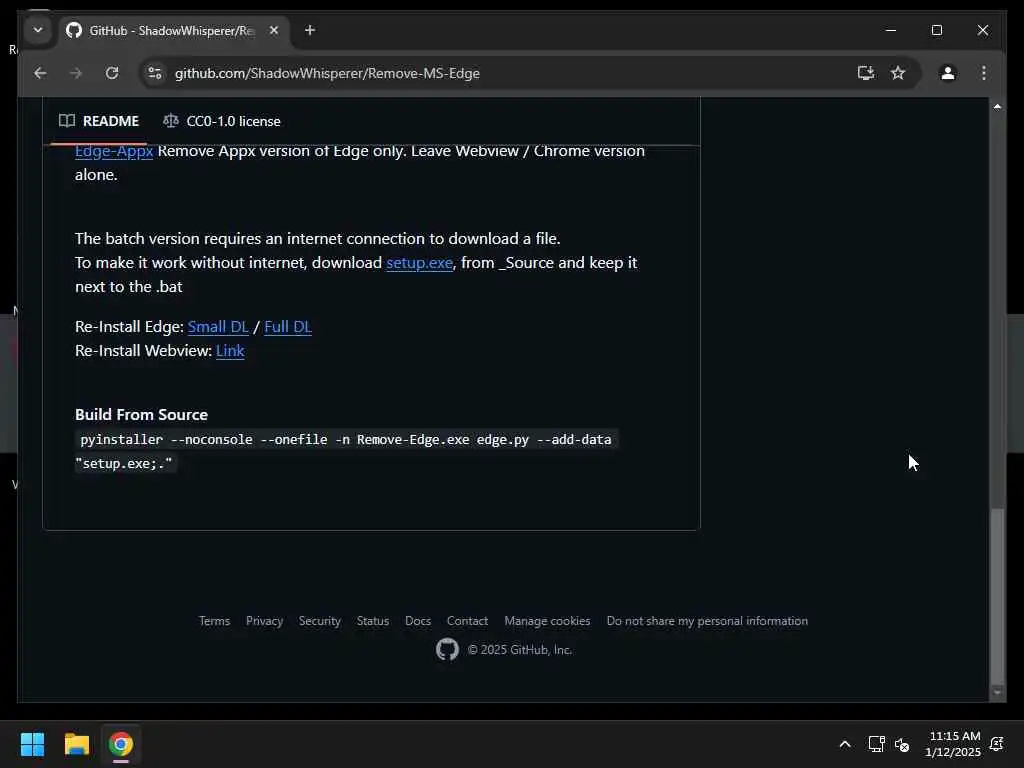
Task: Switch to the CC0-1.0 license tab
Action: coord(222,121)
